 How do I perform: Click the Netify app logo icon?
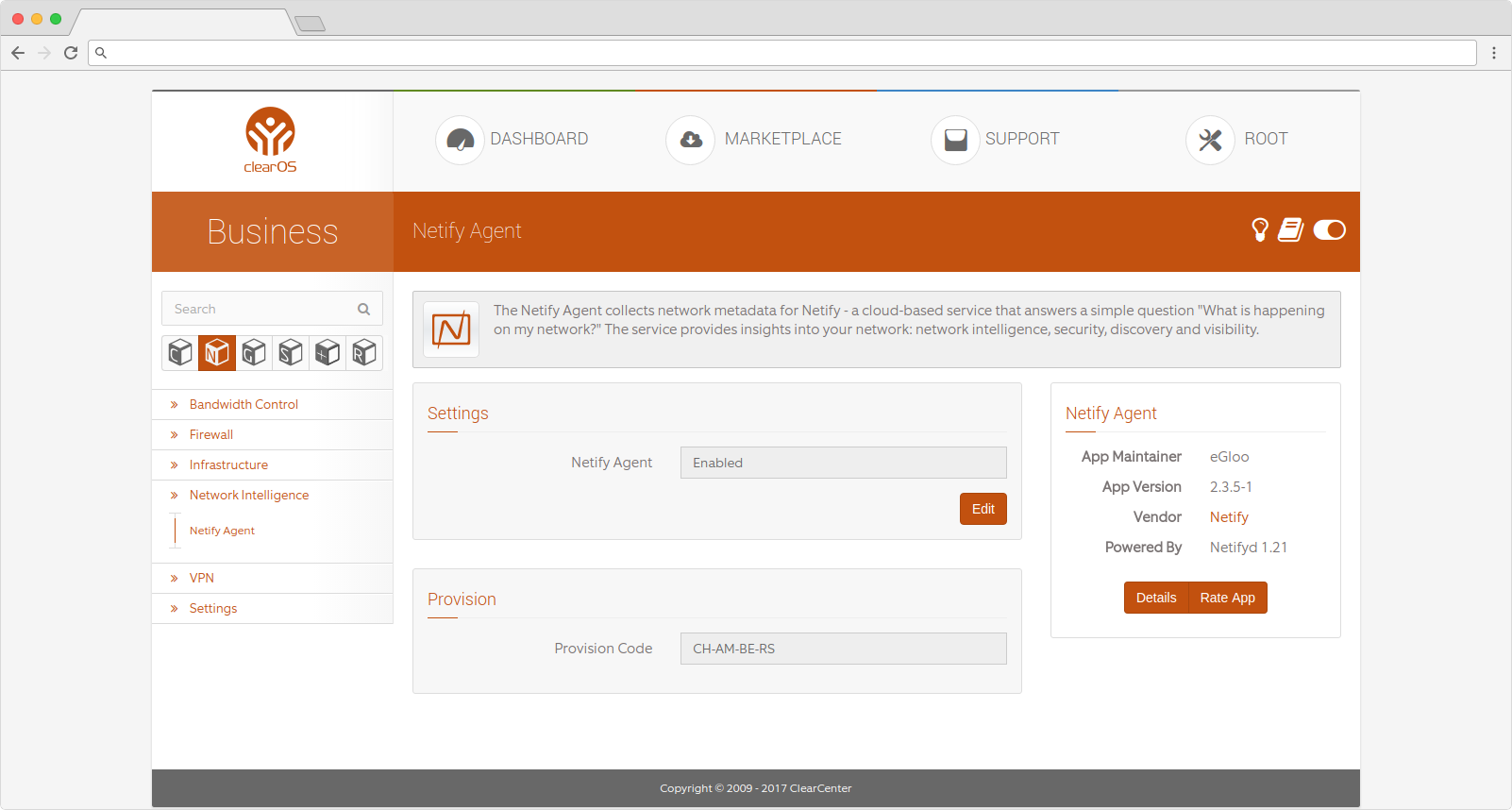(451, 329)
